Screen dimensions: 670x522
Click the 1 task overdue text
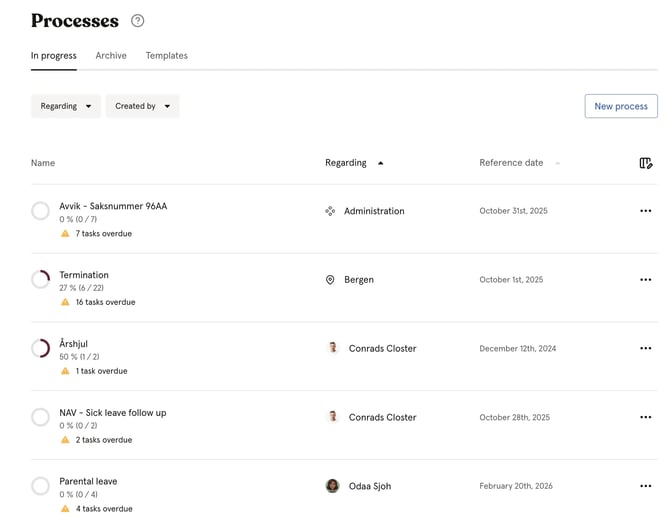point(102,371)
